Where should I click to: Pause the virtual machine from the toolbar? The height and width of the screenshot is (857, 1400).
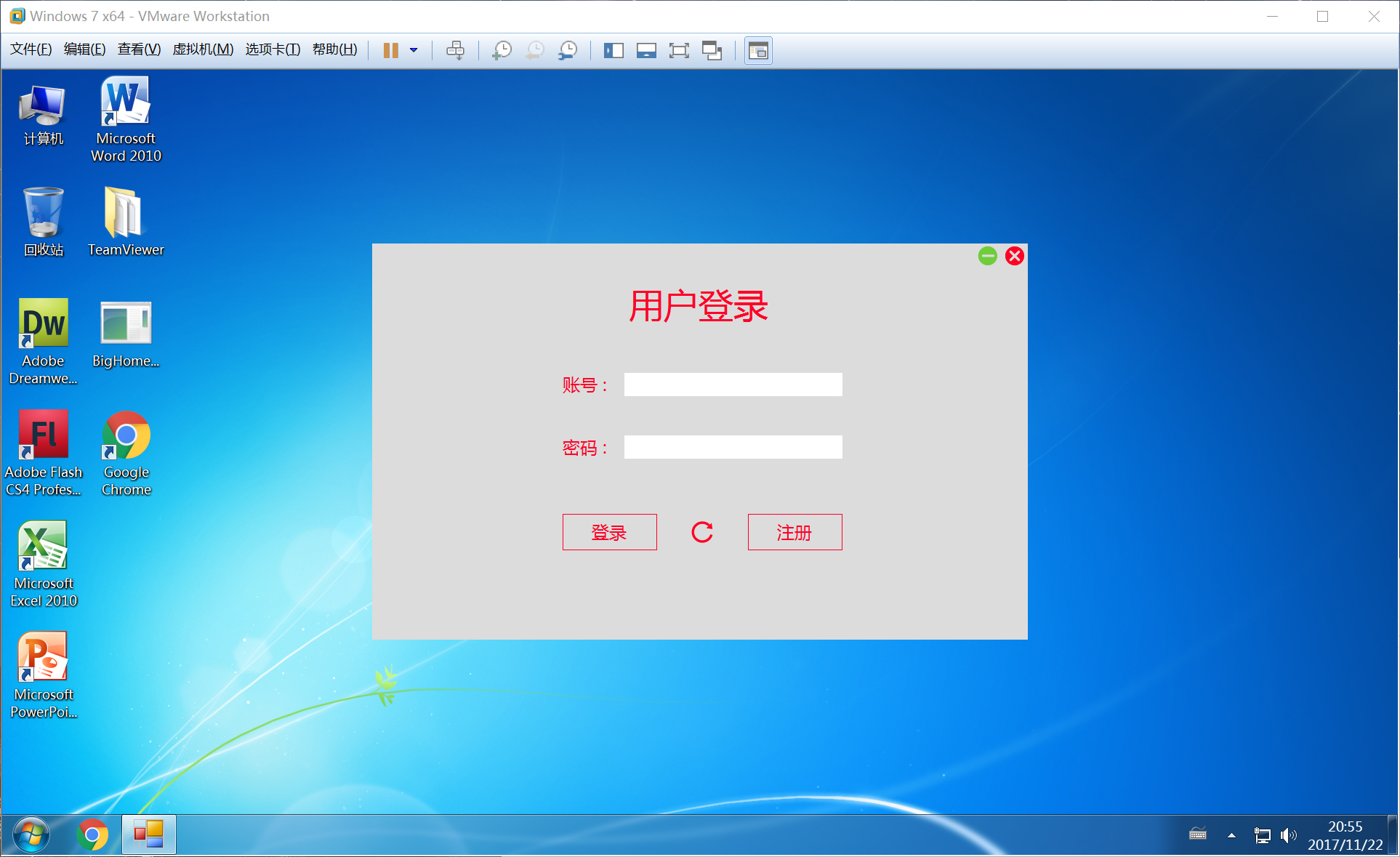coord(390,50)
